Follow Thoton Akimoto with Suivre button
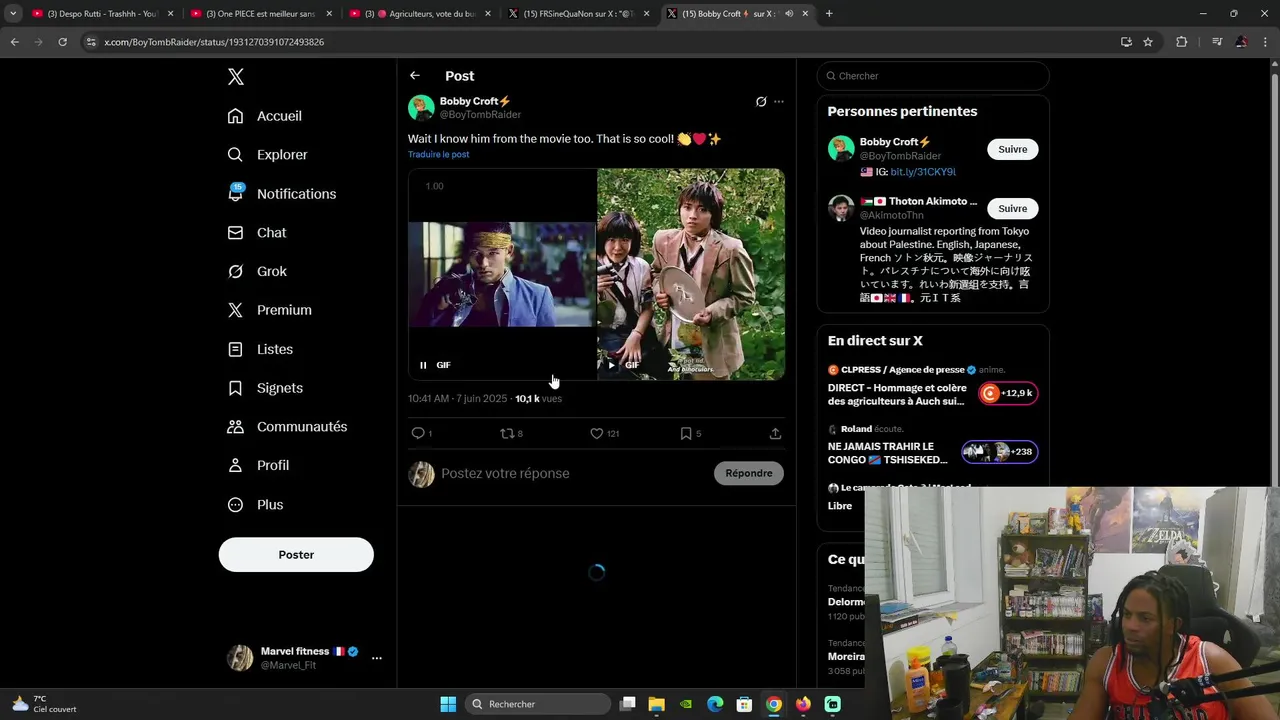Viewport: 1280px width, 720px height. tap(1012, 208)
